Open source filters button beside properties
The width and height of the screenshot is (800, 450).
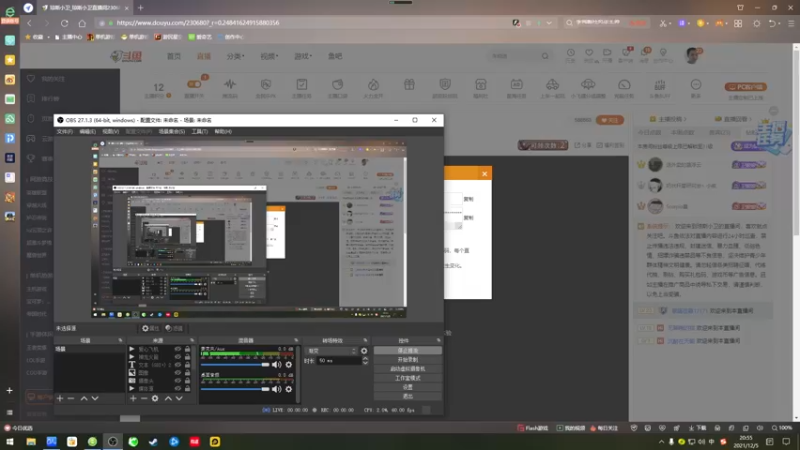coord(174,329)
